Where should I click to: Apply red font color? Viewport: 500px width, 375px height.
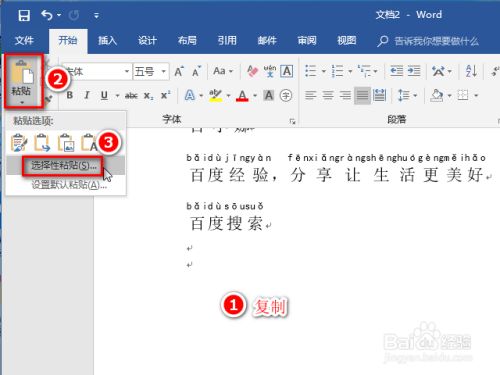(242, 96)
